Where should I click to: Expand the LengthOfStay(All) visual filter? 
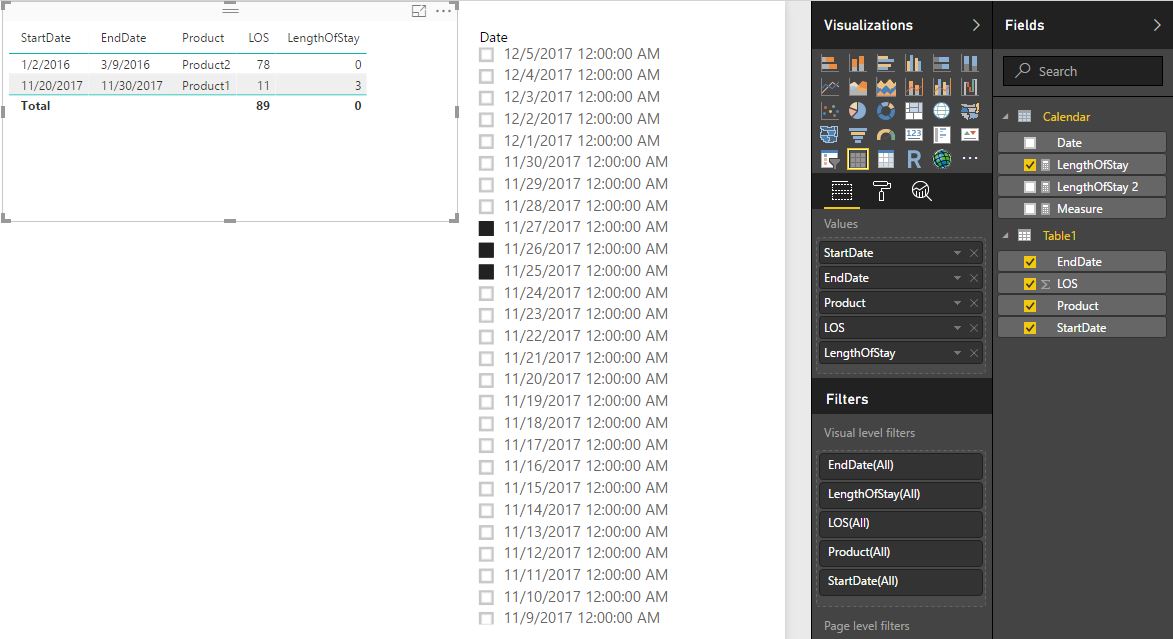pos(901,495)
